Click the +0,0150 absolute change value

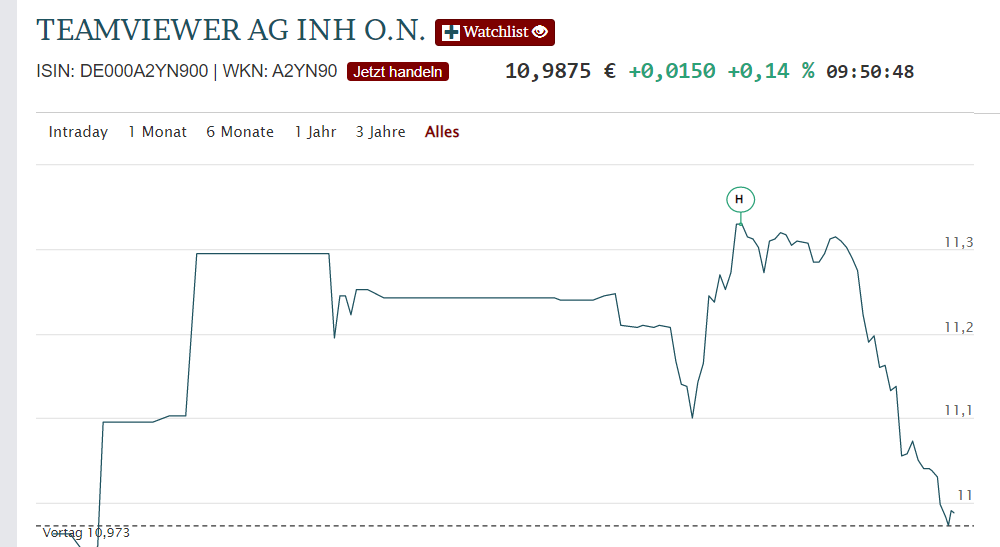(672, 71)
